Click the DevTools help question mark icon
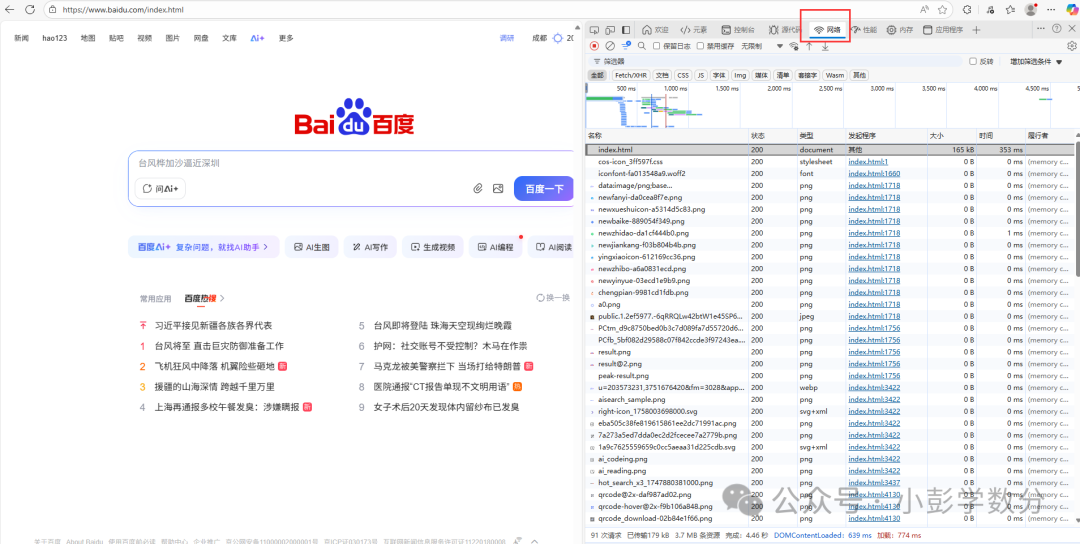Image resolution: width=1080 pixels, height=544 pixels. pos(1057,29)
